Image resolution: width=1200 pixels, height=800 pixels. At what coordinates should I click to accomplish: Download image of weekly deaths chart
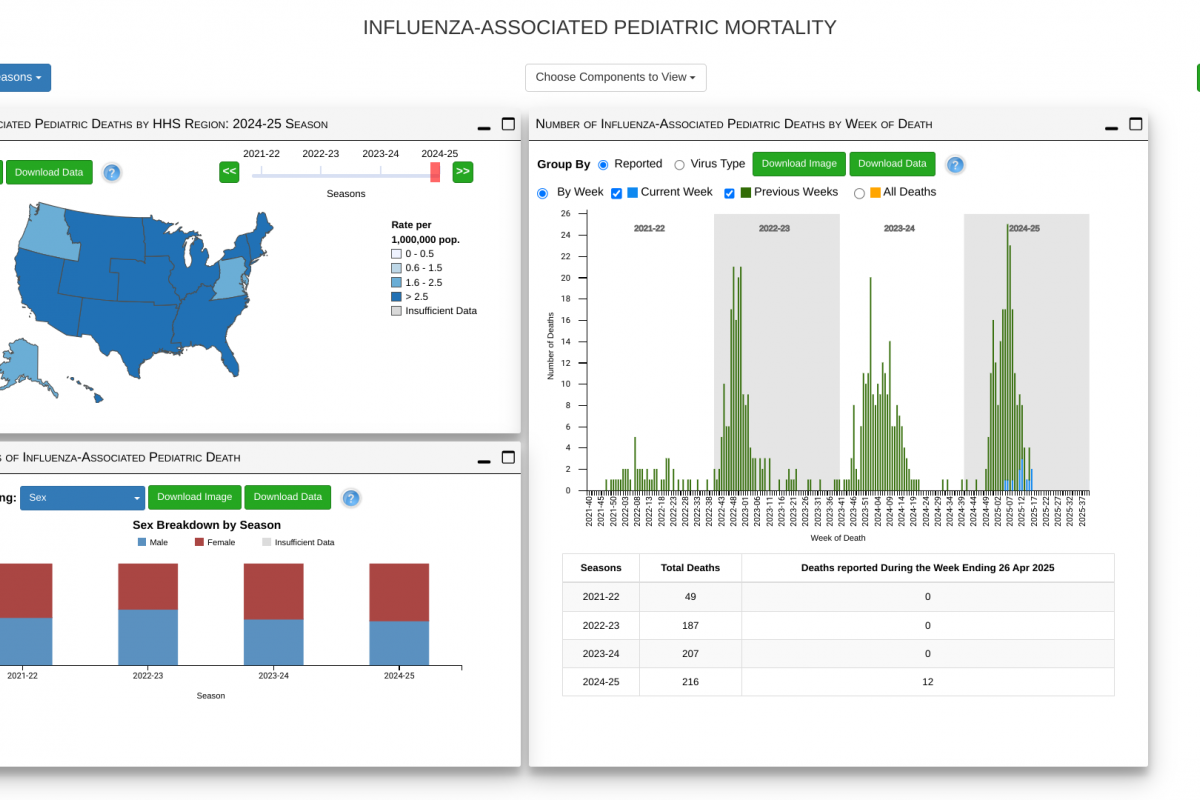pos(798,164)
